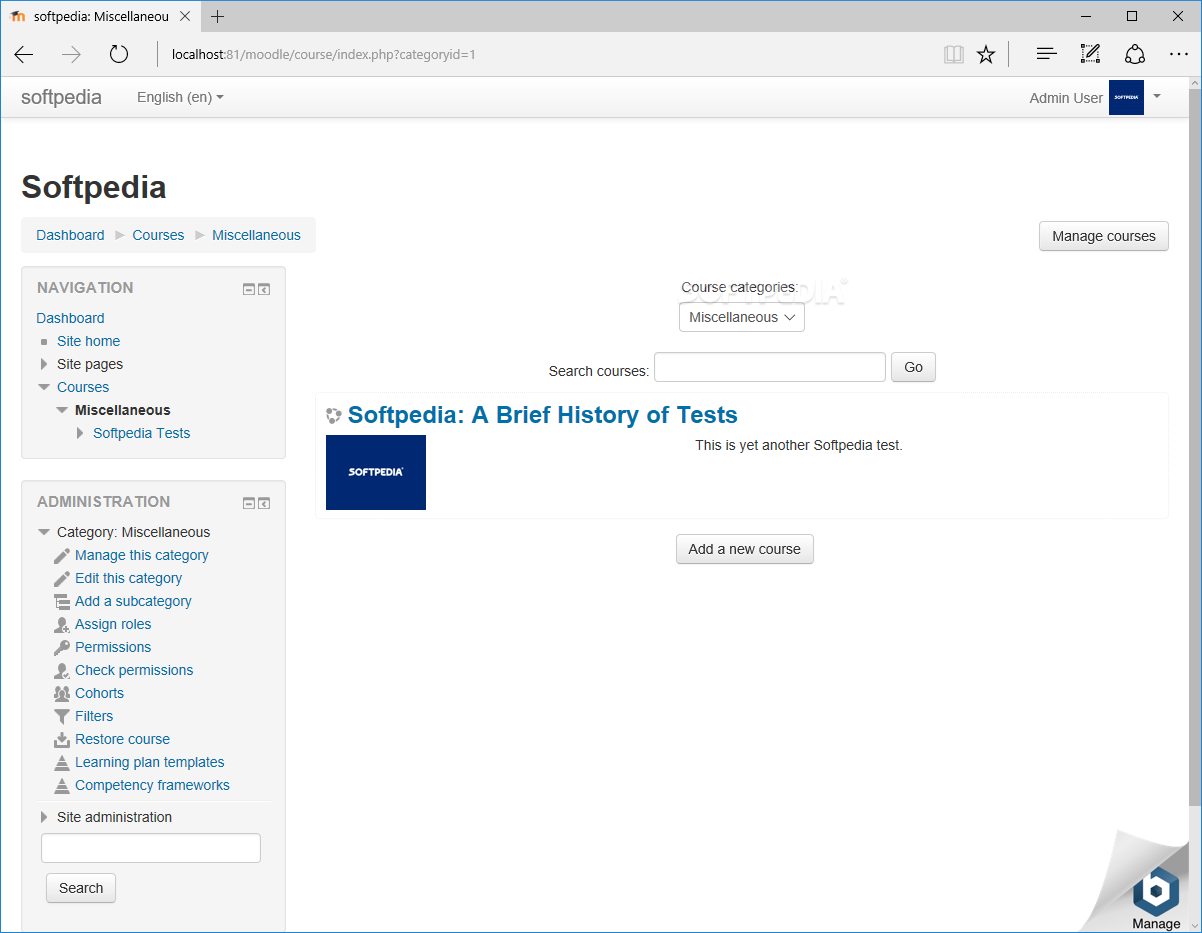Click the administration search text box
1202x933 pixels.
click(151, 848)
